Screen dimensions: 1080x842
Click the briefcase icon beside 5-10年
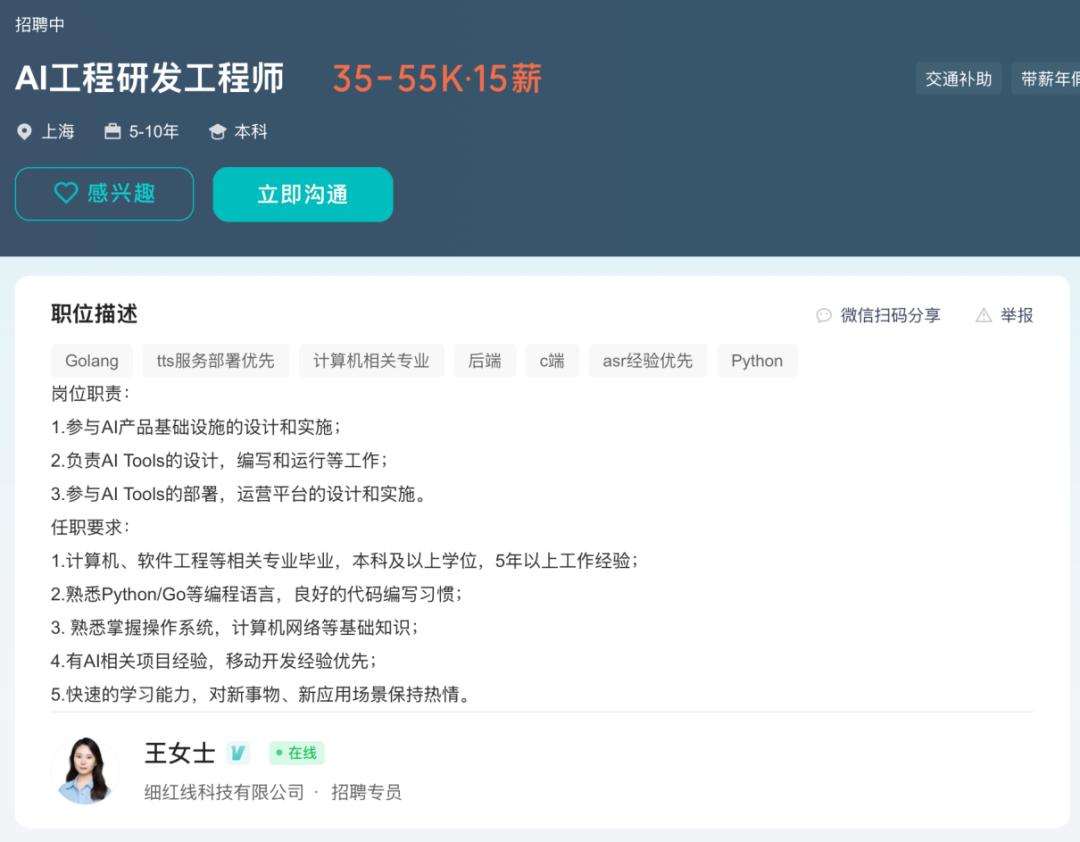pyautogui.click(x=112, y=132)
